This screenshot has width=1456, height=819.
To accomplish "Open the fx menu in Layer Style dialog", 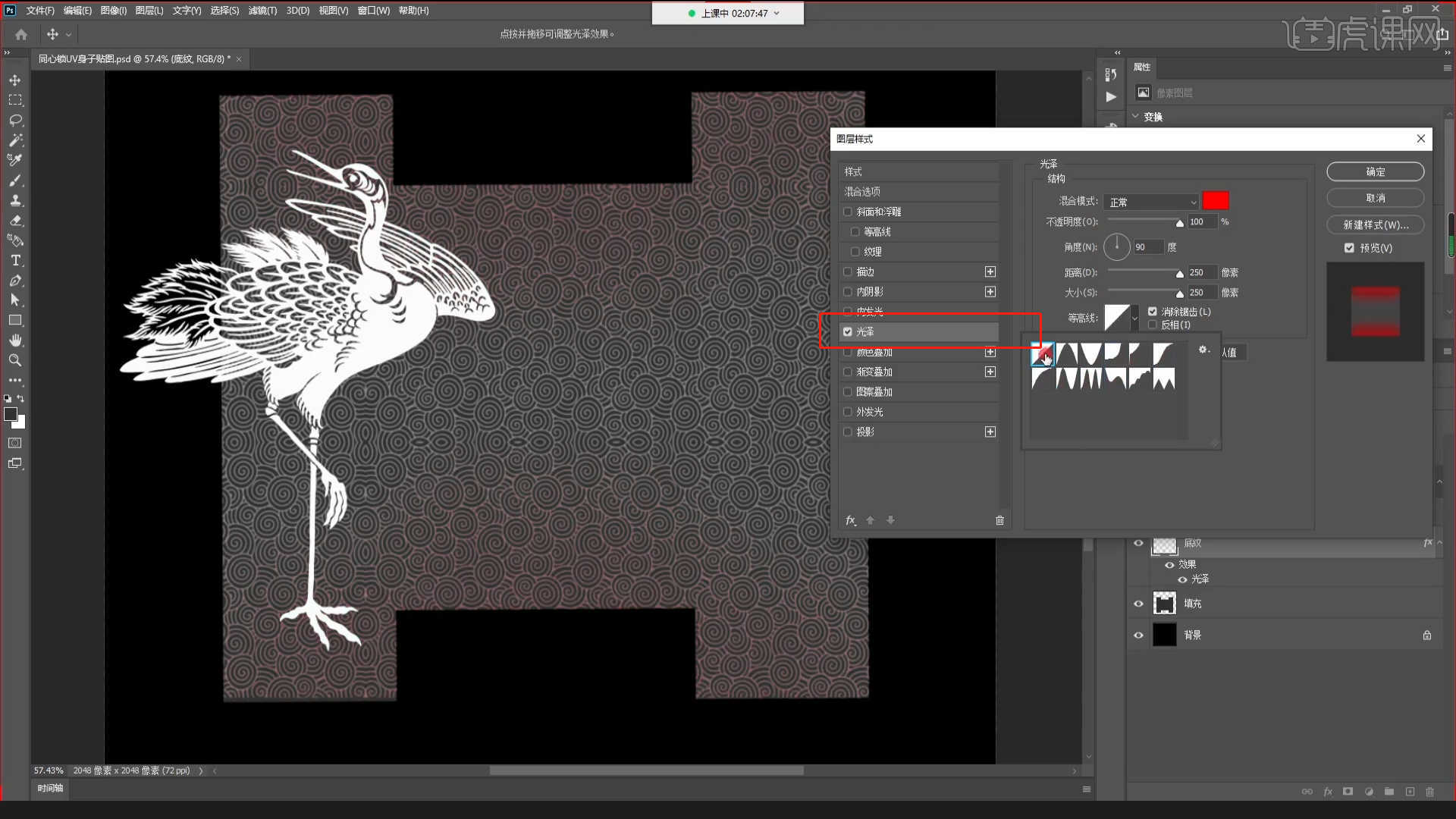I will pos(851,520).
